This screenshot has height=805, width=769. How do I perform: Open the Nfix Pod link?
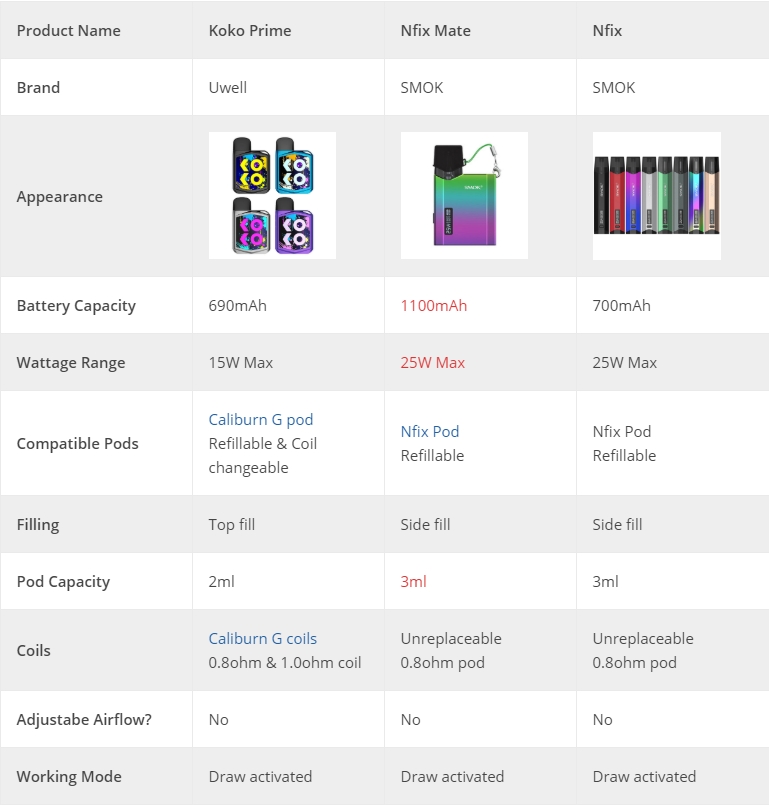pos(430,431)
